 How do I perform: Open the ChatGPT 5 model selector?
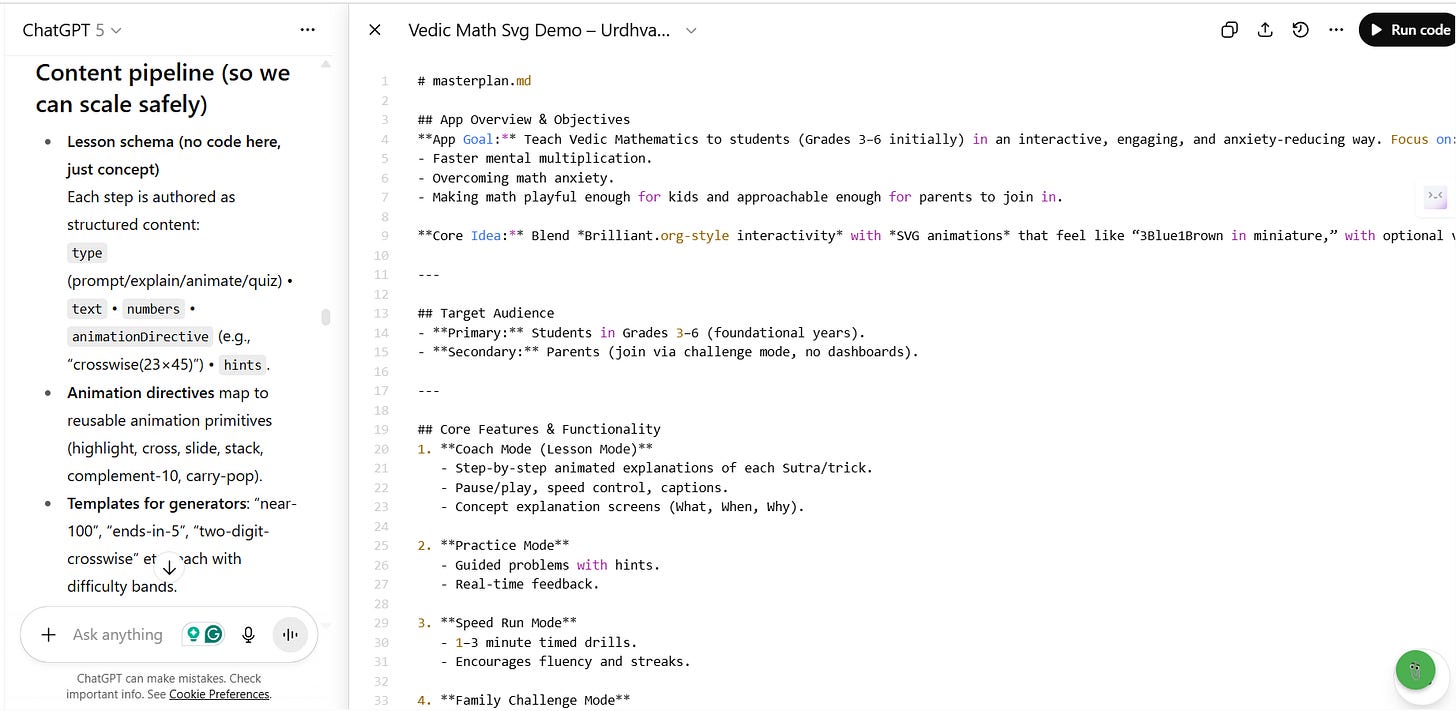coord(72,30)
